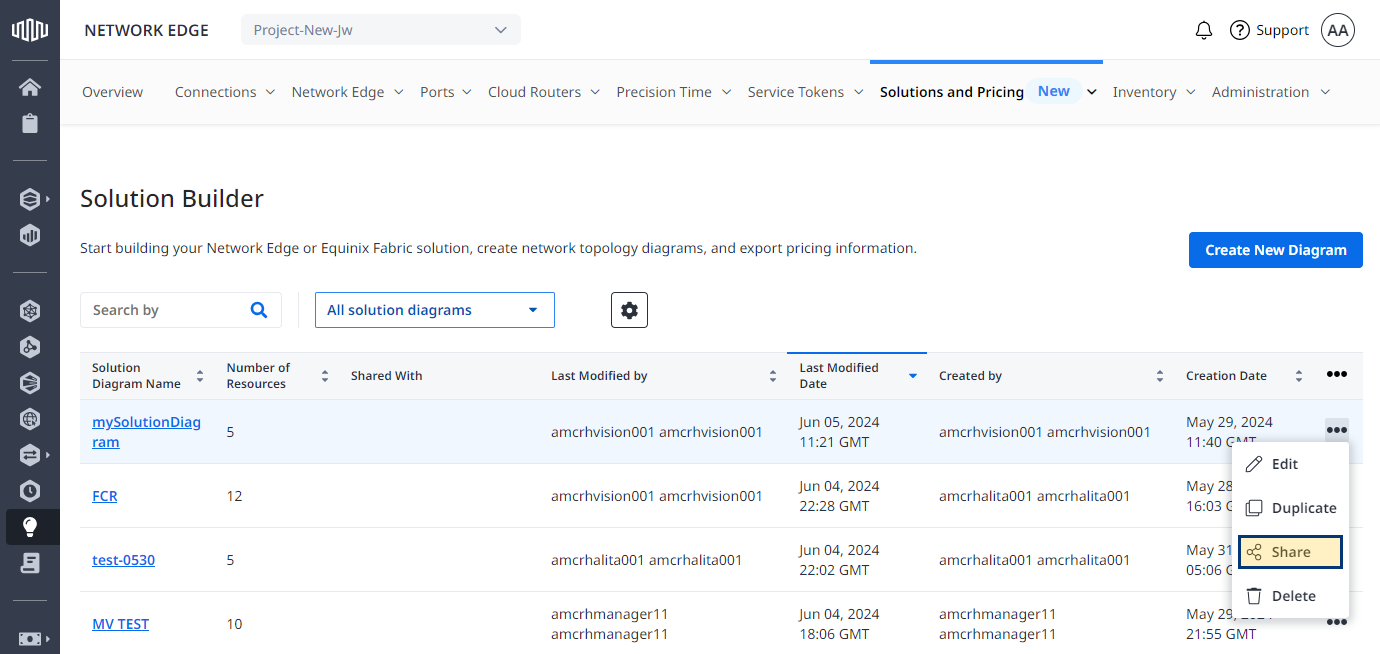Open the table header three-dots menu

[1337, 375]
